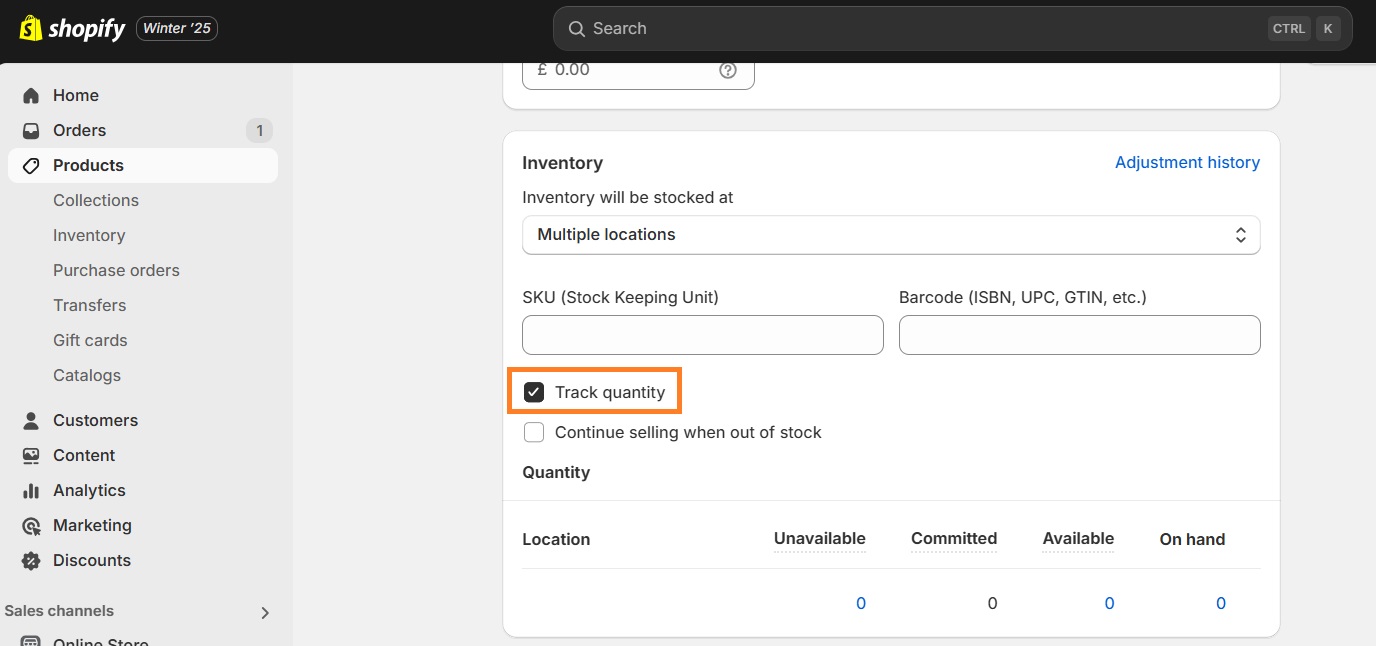
Task: Click the help question mark near the price field
Action: tap(727, 69)
